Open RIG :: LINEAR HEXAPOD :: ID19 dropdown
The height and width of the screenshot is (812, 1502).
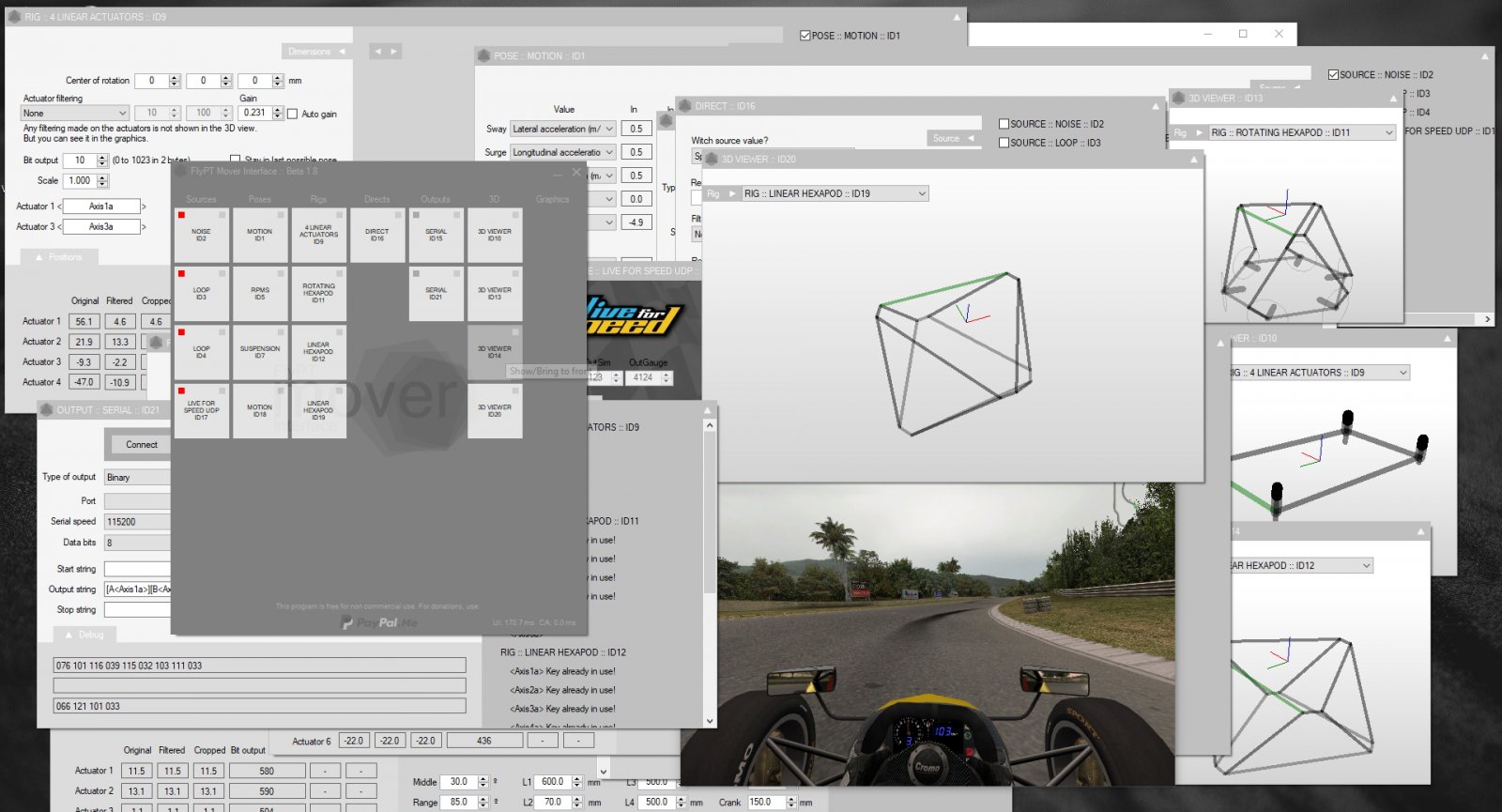click(x=835, y=193)
